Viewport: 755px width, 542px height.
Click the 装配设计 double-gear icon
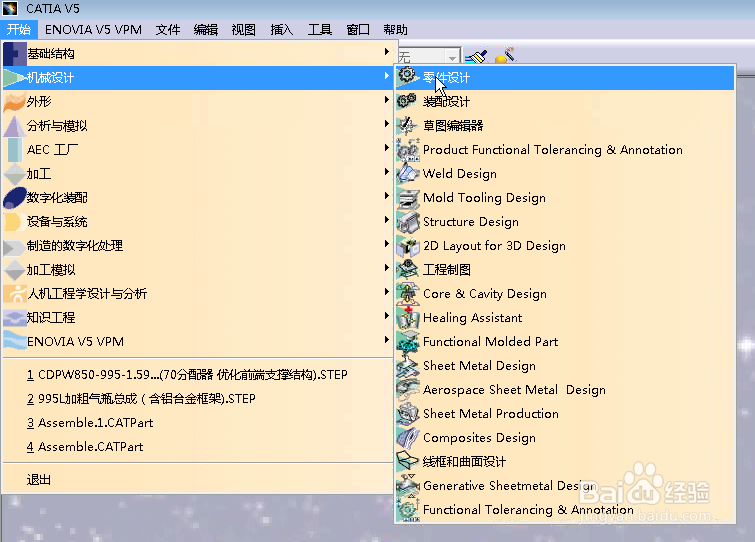(407, 101)
